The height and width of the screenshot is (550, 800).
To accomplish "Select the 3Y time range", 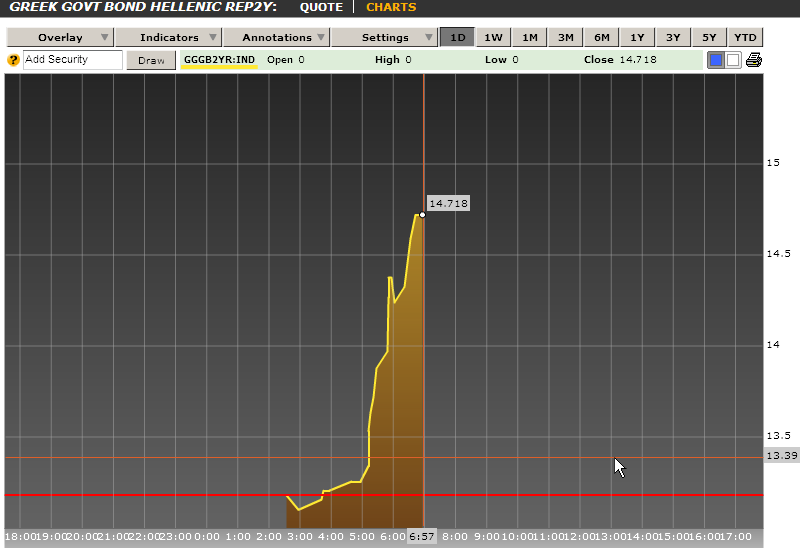I will point(673,37).
